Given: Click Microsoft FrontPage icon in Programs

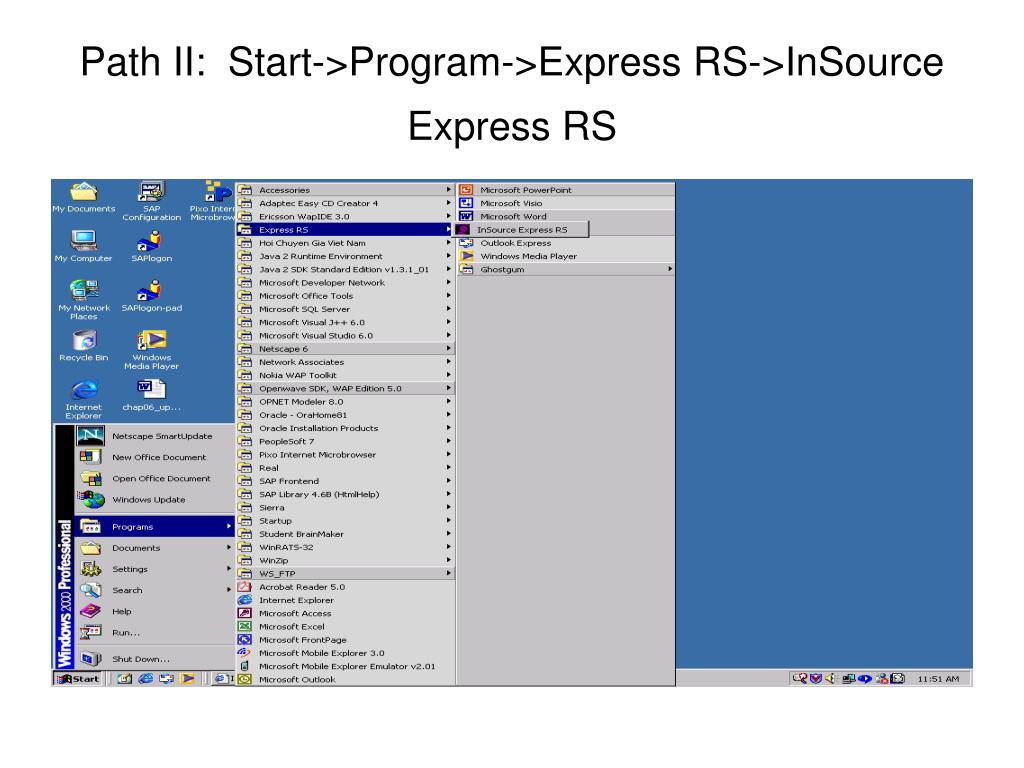Looking at the screenshot, I should click(245, 640).
